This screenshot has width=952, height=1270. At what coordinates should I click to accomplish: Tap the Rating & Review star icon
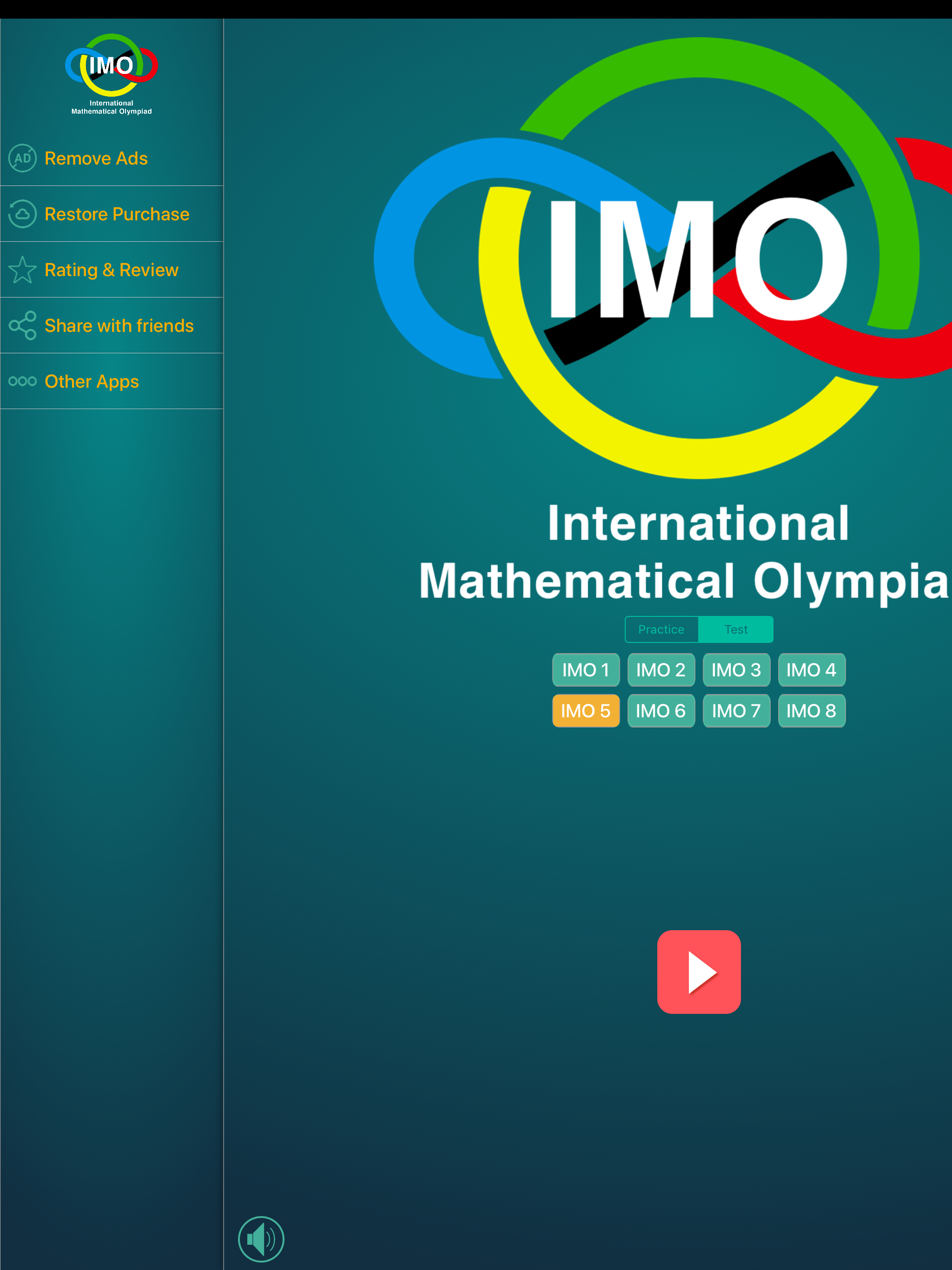(x=22, y=270)
